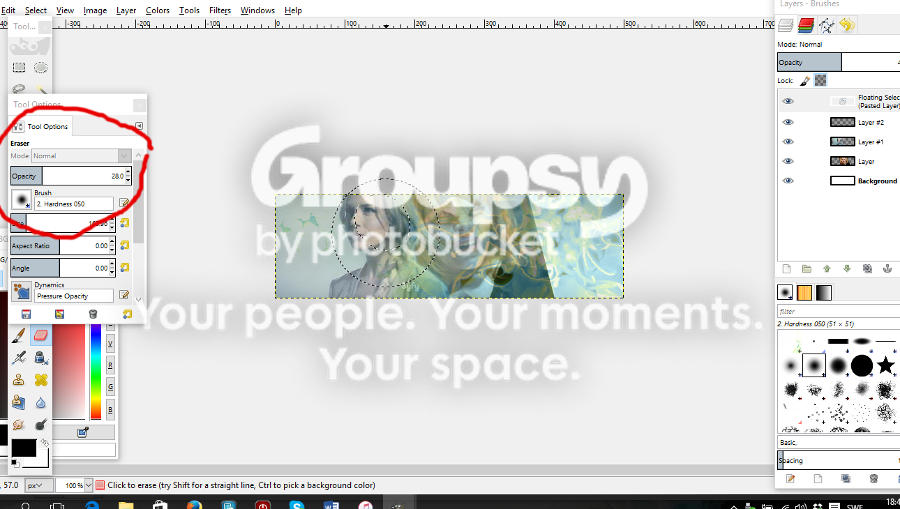Reset Angle value to default

[125, 268]
